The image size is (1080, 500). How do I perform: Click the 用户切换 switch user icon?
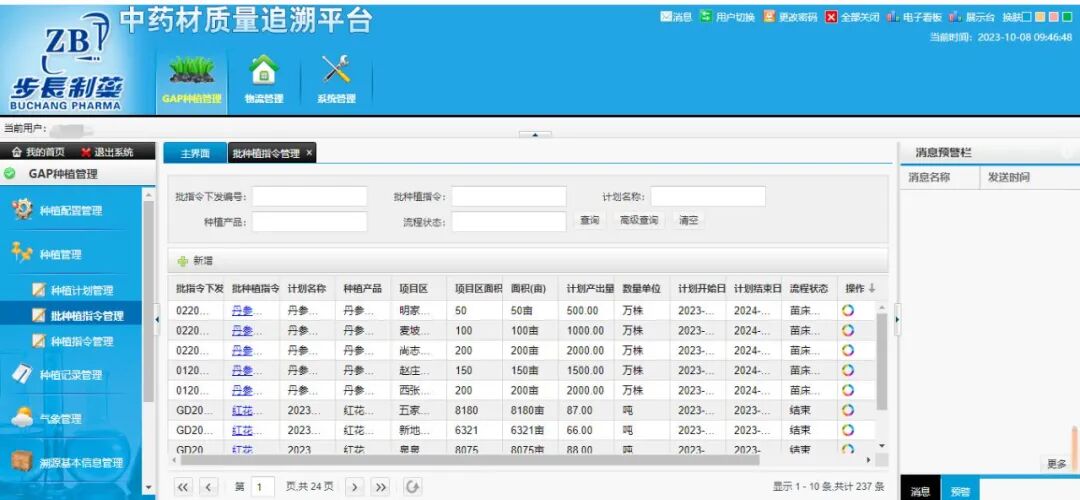[x=706, y=17]
